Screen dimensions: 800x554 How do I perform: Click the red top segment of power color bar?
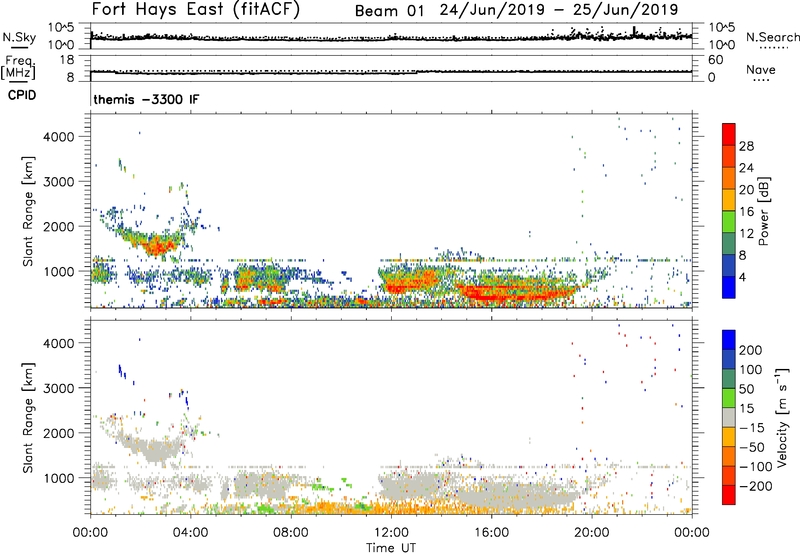tap(729, 134)
